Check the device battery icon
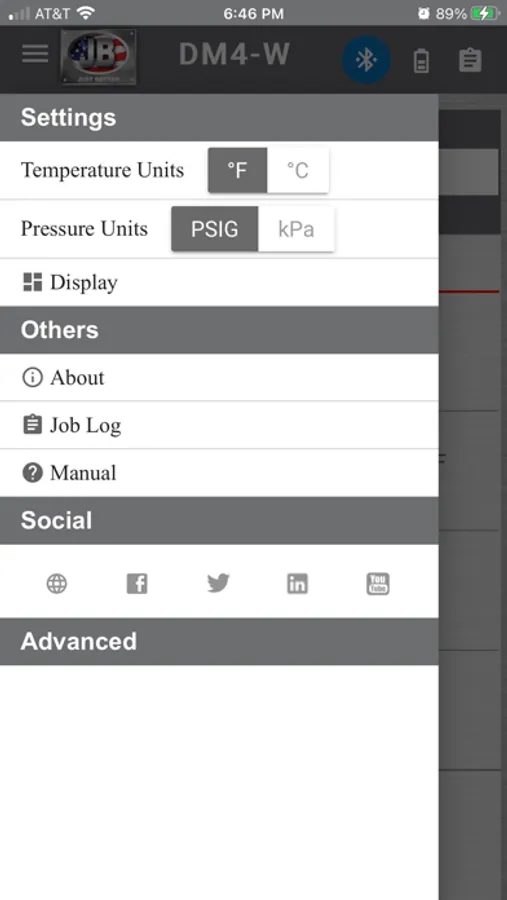Screen dimensions: 507x900 (421, 61)
